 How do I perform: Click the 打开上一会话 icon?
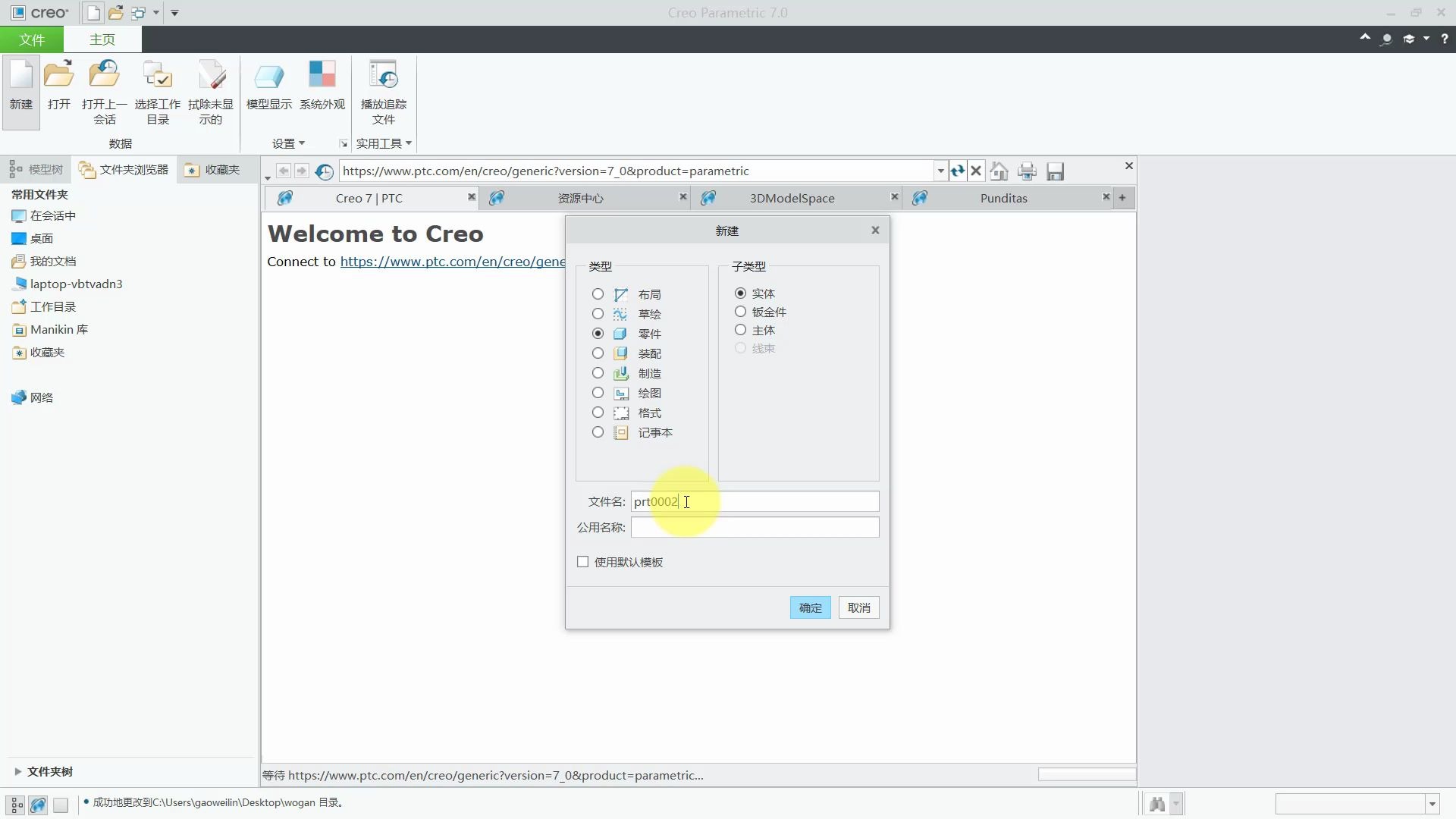point(105,91)
